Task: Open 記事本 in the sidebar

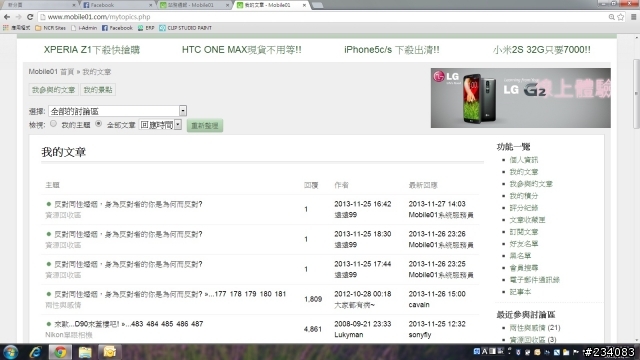Action: click(520, 292)
